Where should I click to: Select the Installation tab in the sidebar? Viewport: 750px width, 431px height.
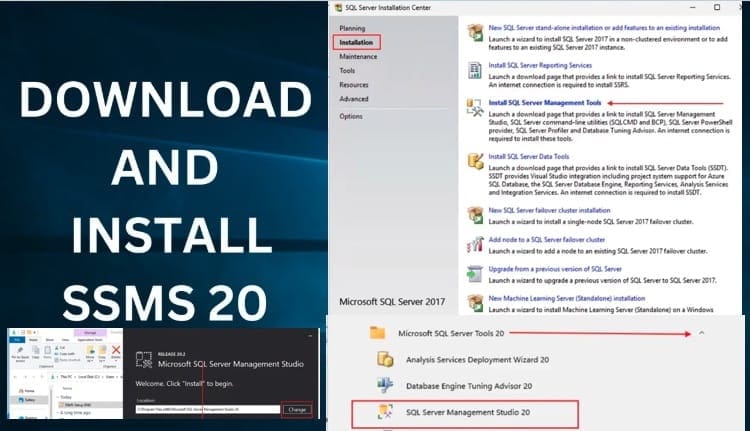357,43
